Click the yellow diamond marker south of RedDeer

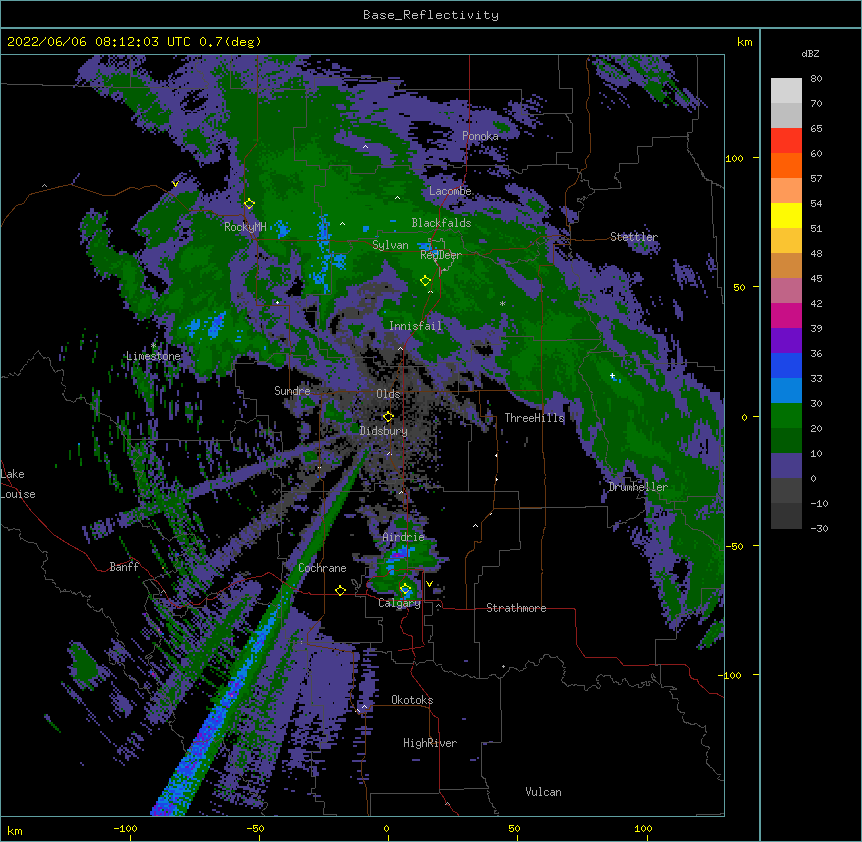click(x=425, y=281)
